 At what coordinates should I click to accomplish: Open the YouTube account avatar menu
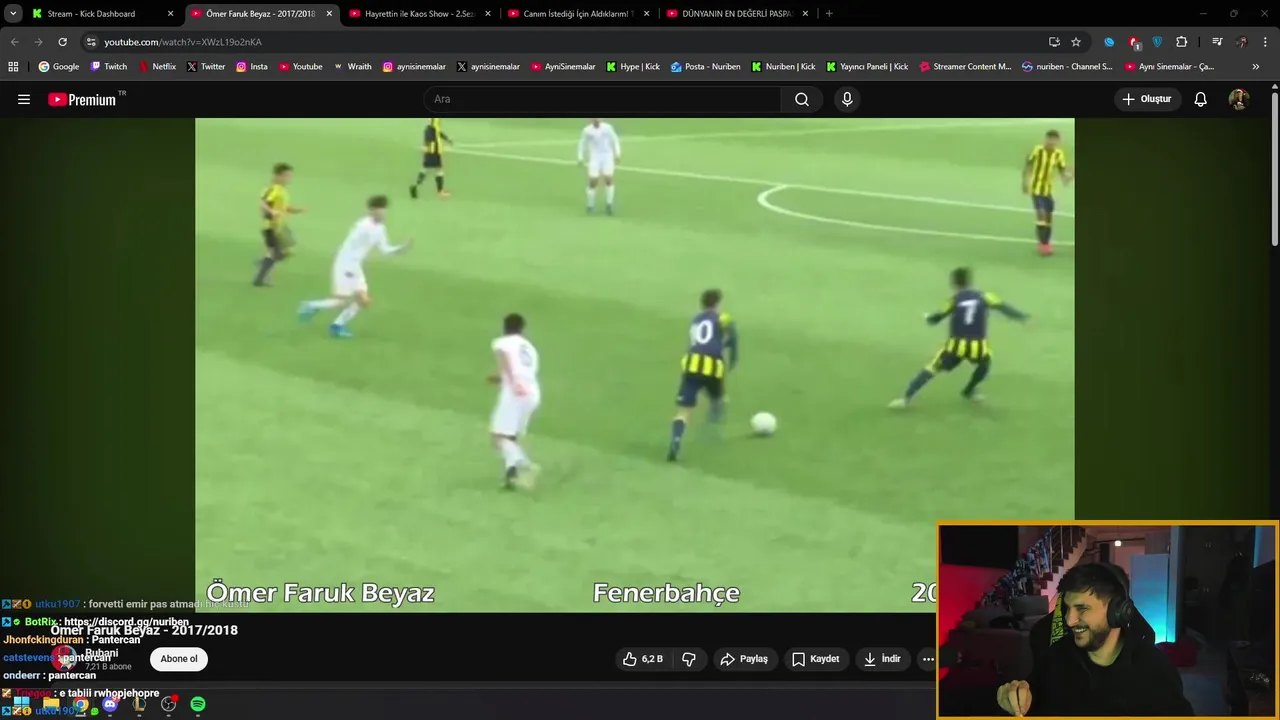point(1239,99)
